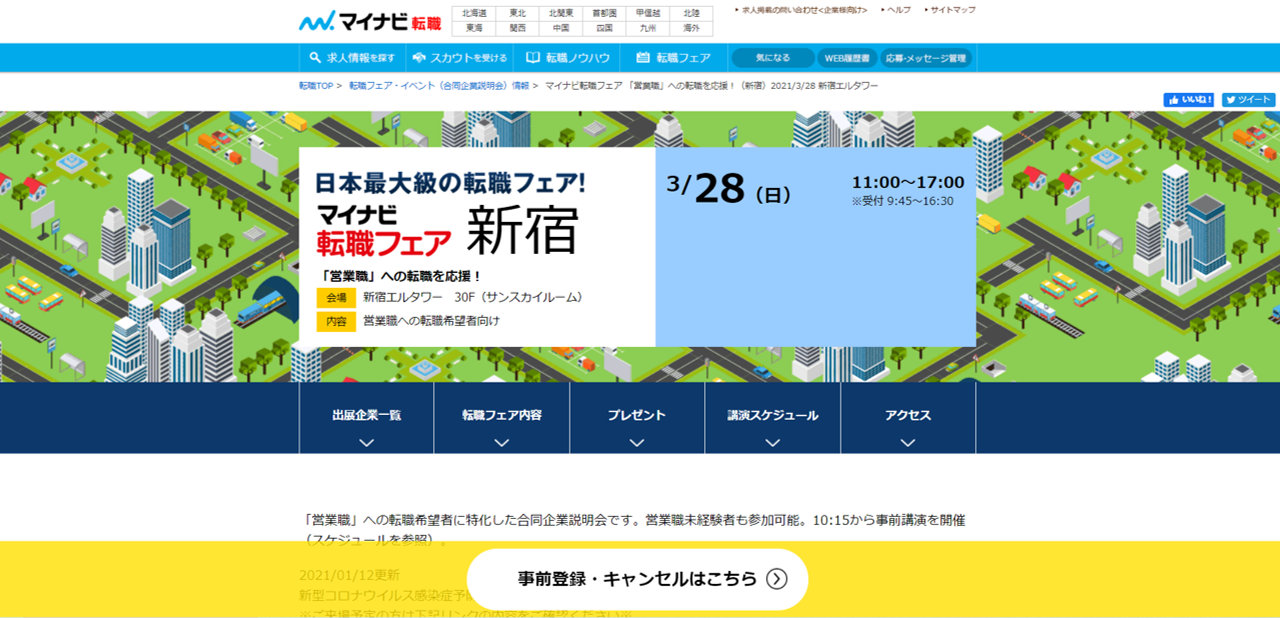
Task: Like the page with the いいね! button
Action: pyautogui.click(x=1189, y=100)
